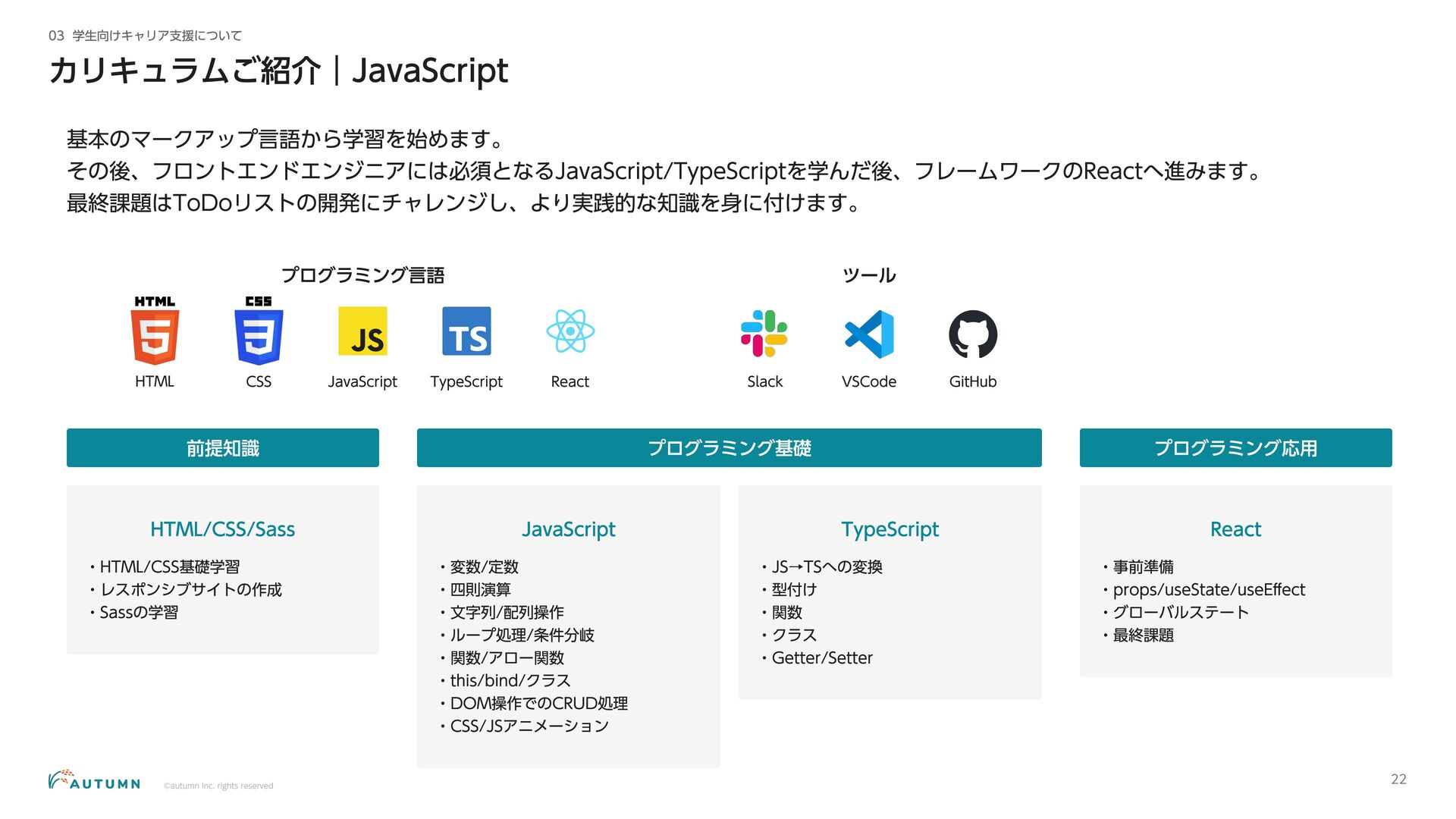
Task: Click the slide page number 22
Action: [x=1398, y=779]
